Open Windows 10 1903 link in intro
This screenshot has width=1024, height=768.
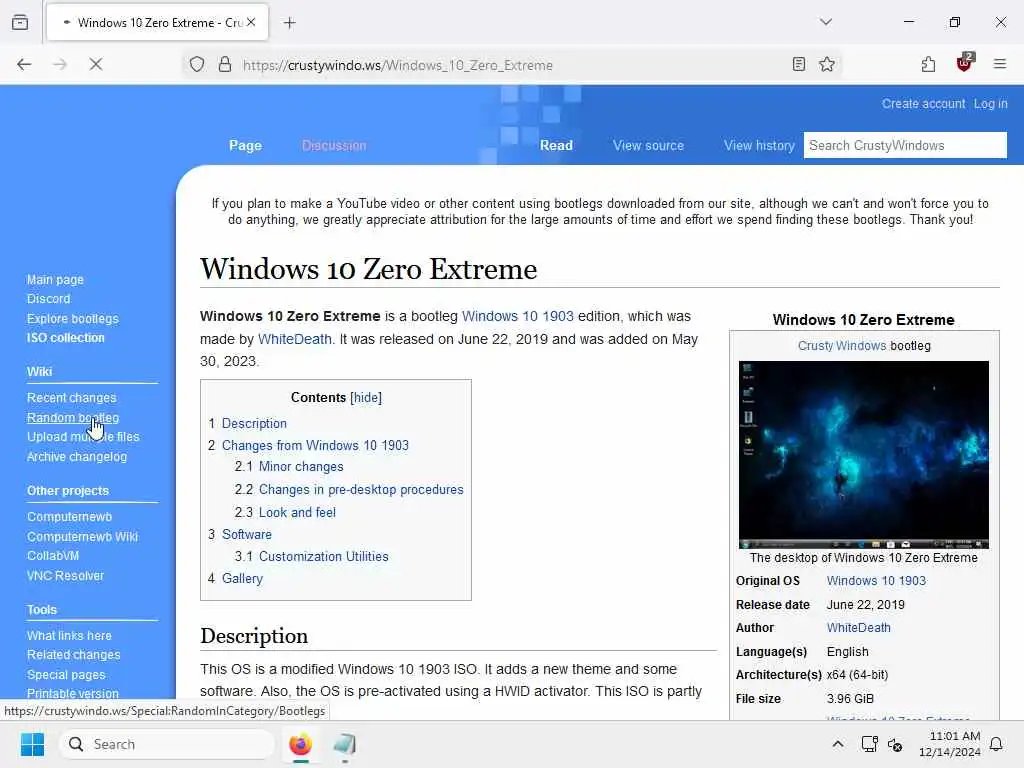tap(518, 316)
